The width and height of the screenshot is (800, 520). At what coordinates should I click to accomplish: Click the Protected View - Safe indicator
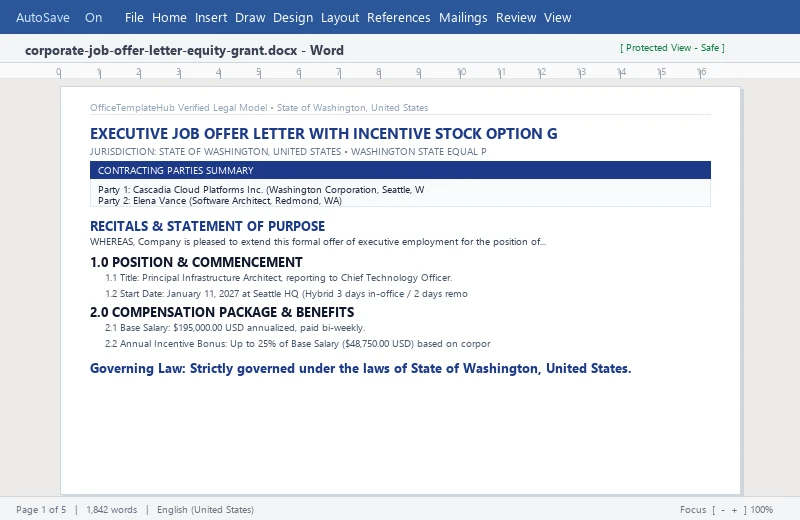[672, 48]
